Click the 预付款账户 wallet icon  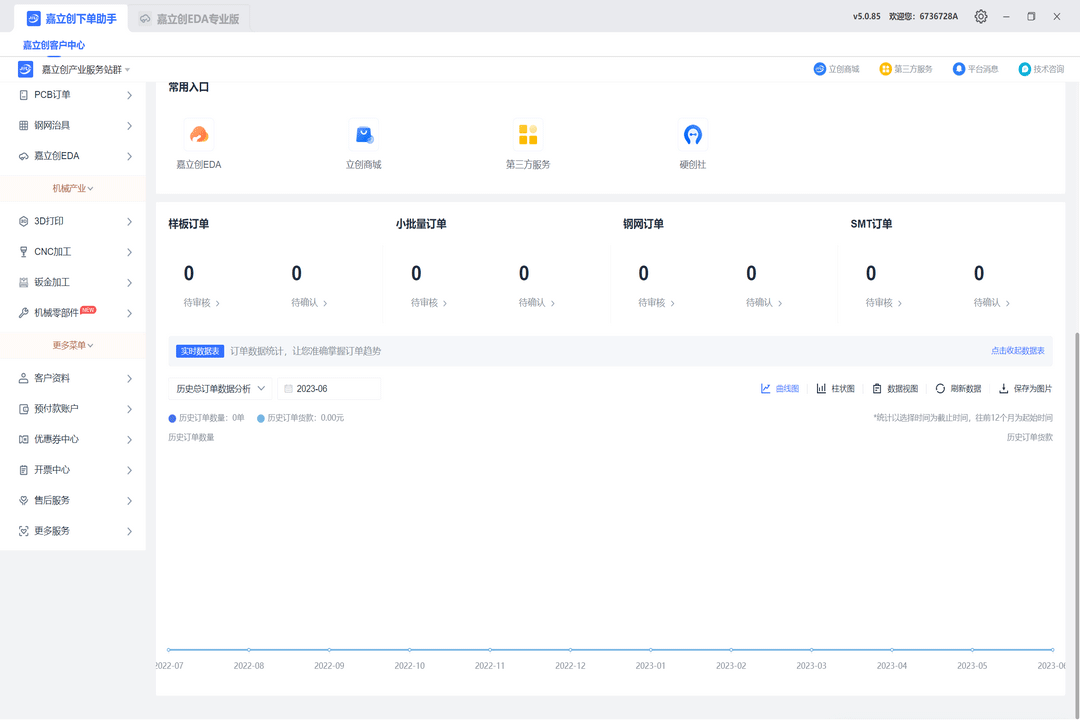pyautogui.click(x=23, y=409)
